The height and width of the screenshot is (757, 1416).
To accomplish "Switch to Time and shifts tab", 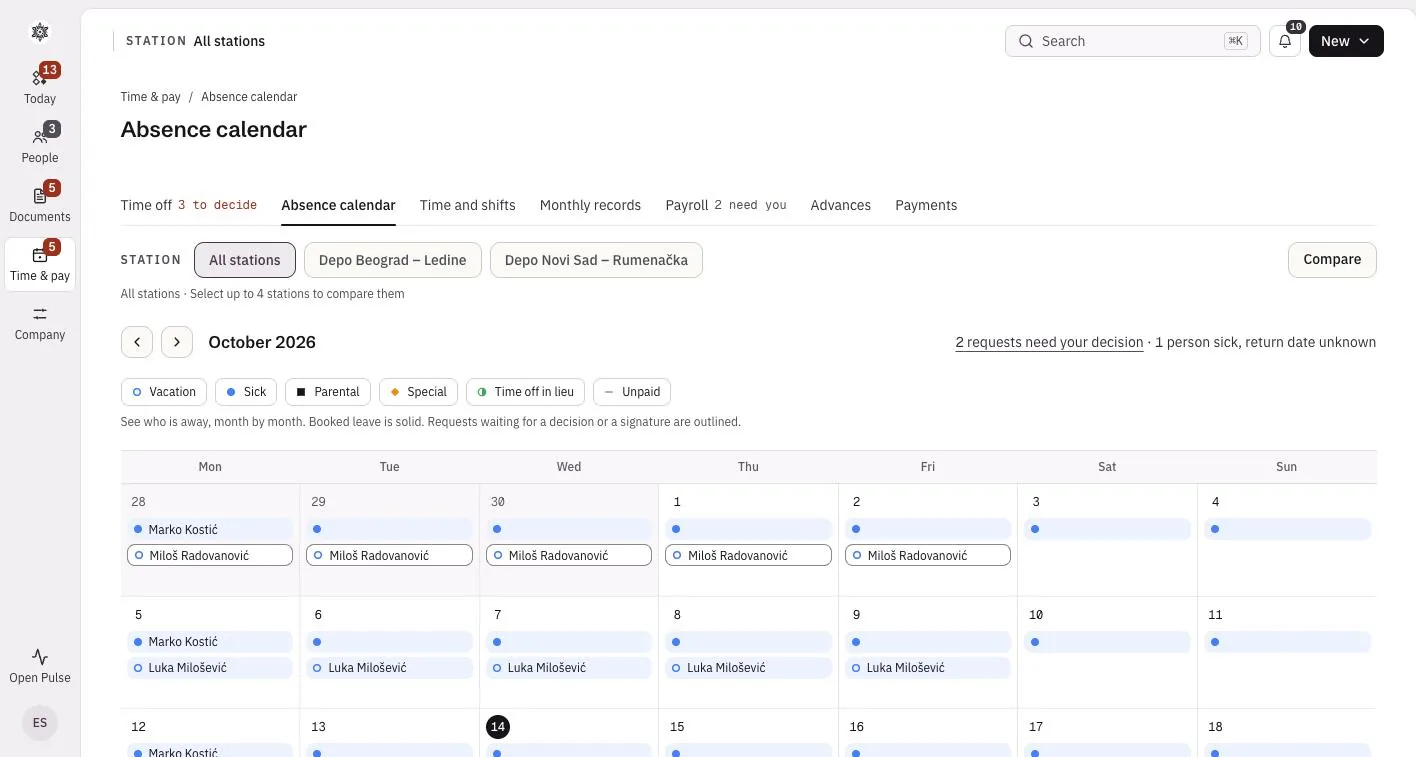I will click(468, 205).
